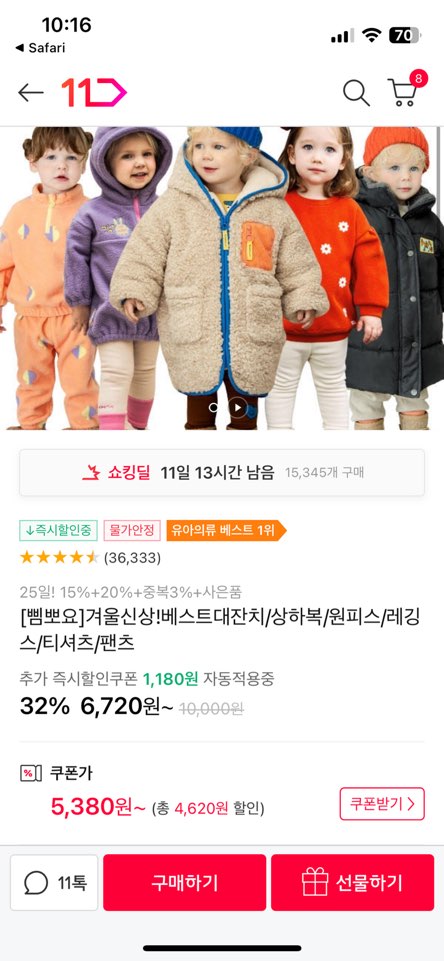
Task: Open the 쇼킹딜 countdown banner
Action: pyautogui.click(x=222, y=473)
